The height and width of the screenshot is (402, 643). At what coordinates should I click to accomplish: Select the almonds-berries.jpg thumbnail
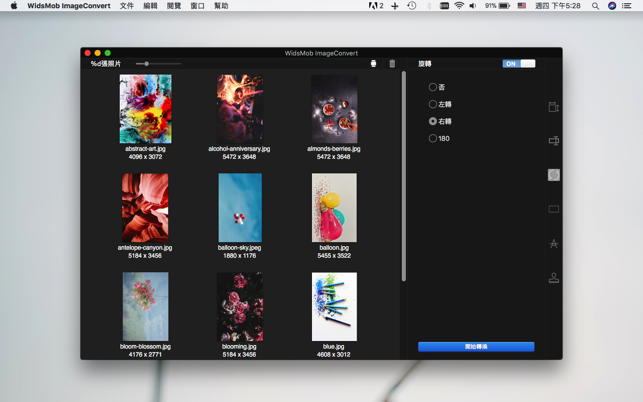(x=334, y=109)
